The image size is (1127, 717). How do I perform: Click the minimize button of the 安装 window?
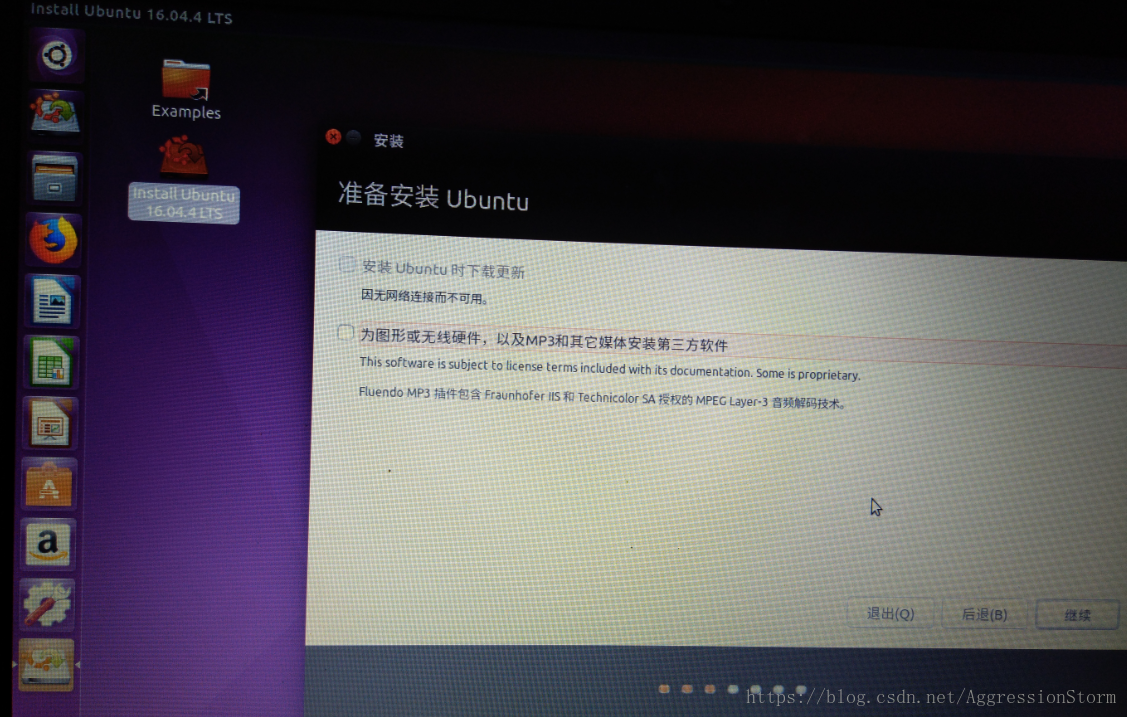click(354, 137)
